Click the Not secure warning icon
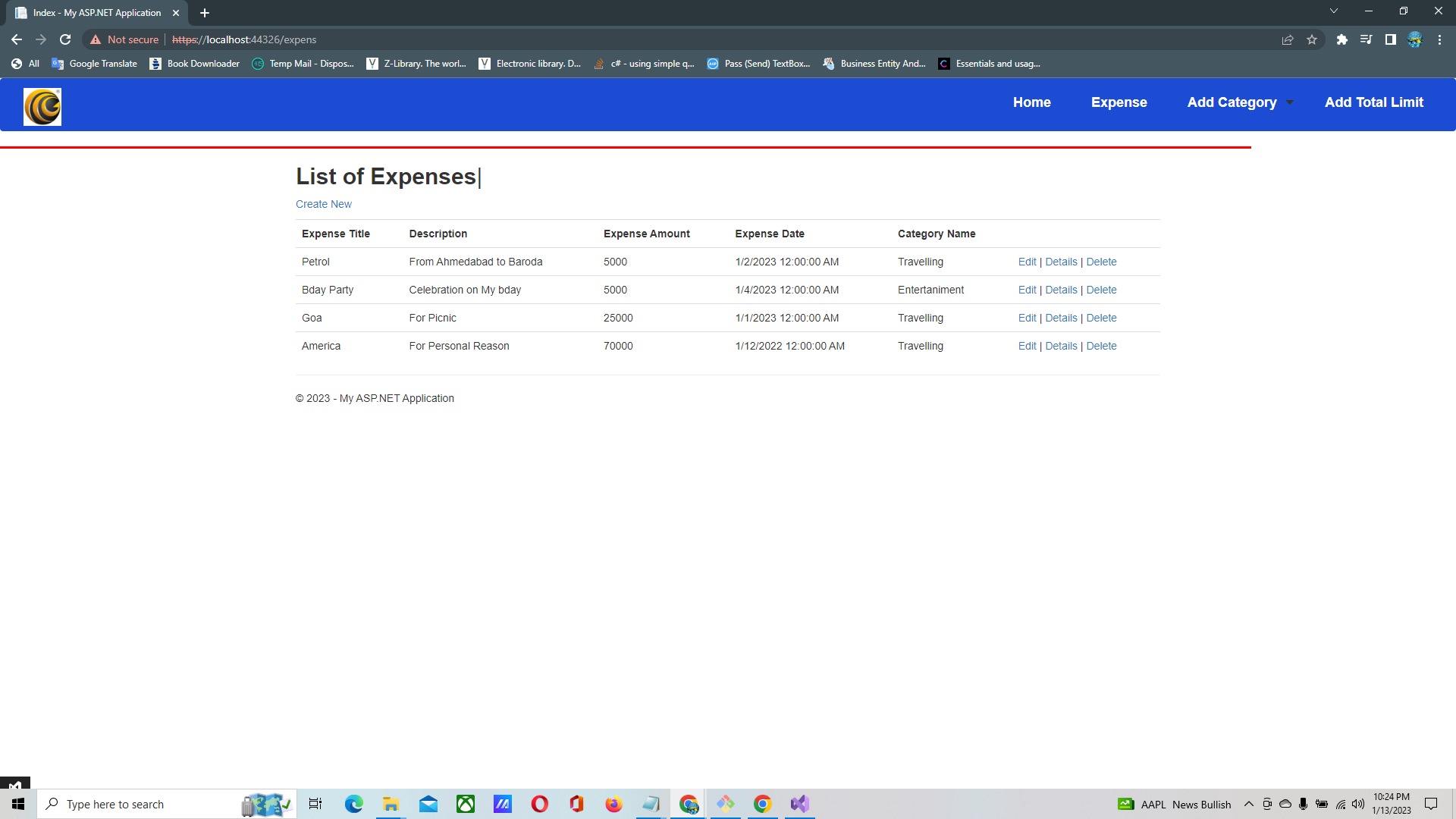The width and height of the screenshot is (1456, 819). (95, 39)
